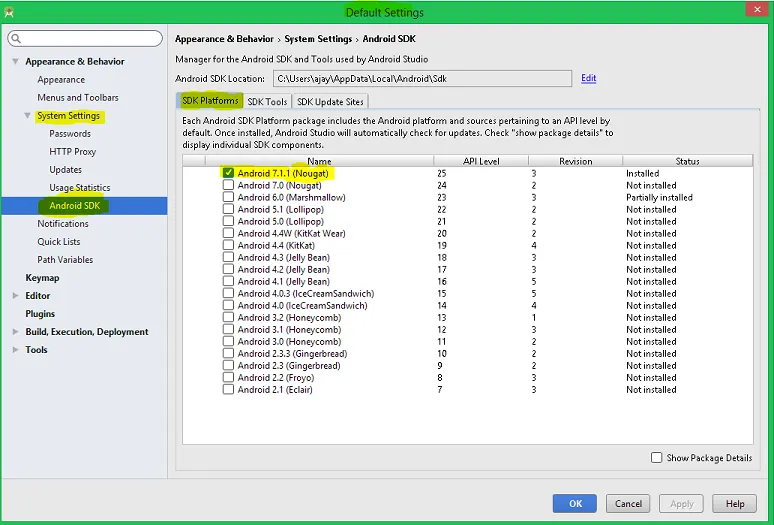The height and width of the screenshot is (525, 774).
Task: Open Menus and Toolbars settings
Action: pos(78,98)
